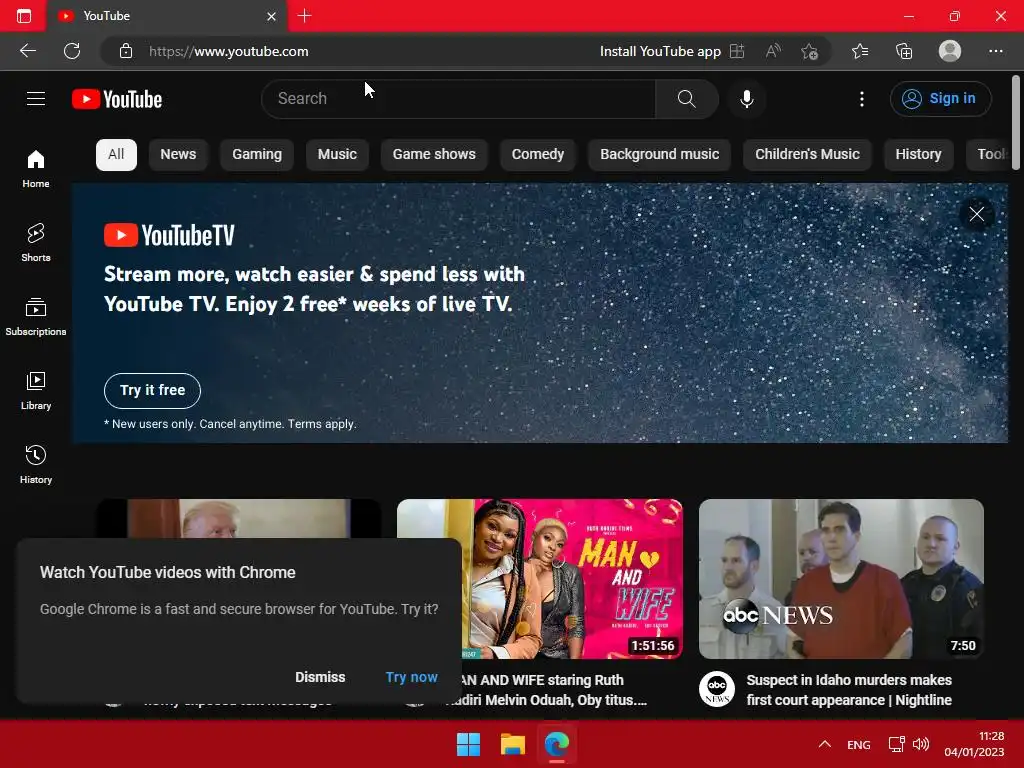Select the Gaming filter chip
The width and height of the screenshot is (1024, 768).
click(257, 154)
